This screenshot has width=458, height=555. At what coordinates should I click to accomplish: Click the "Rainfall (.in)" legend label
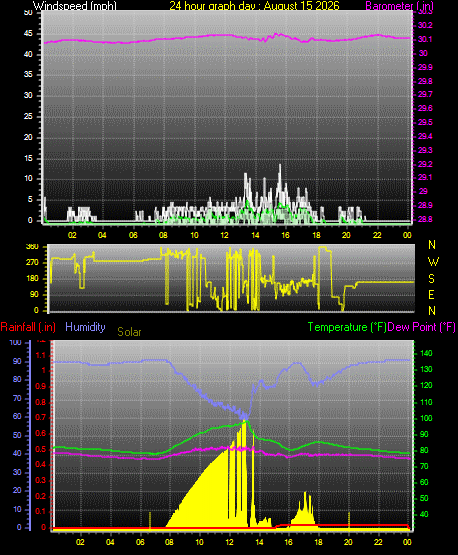point(28,327)
